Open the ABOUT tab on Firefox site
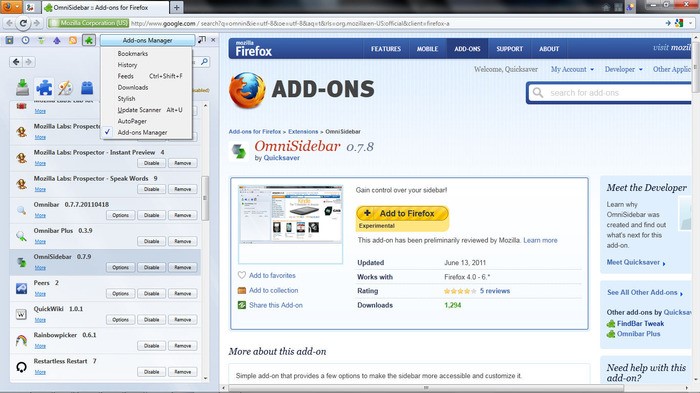 tap(549, 49)
